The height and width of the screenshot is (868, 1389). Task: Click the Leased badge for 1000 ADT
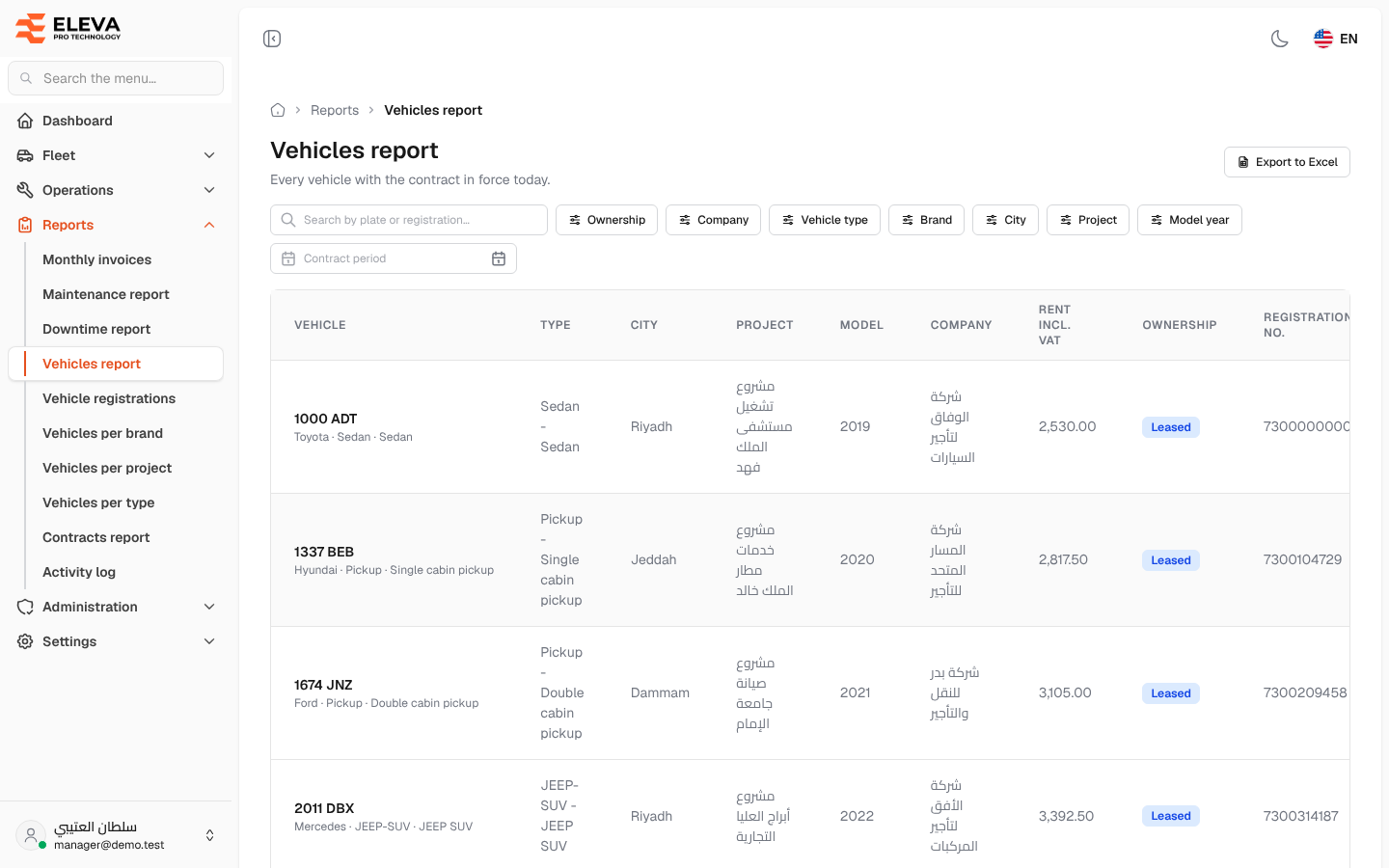click(1171, 427)
